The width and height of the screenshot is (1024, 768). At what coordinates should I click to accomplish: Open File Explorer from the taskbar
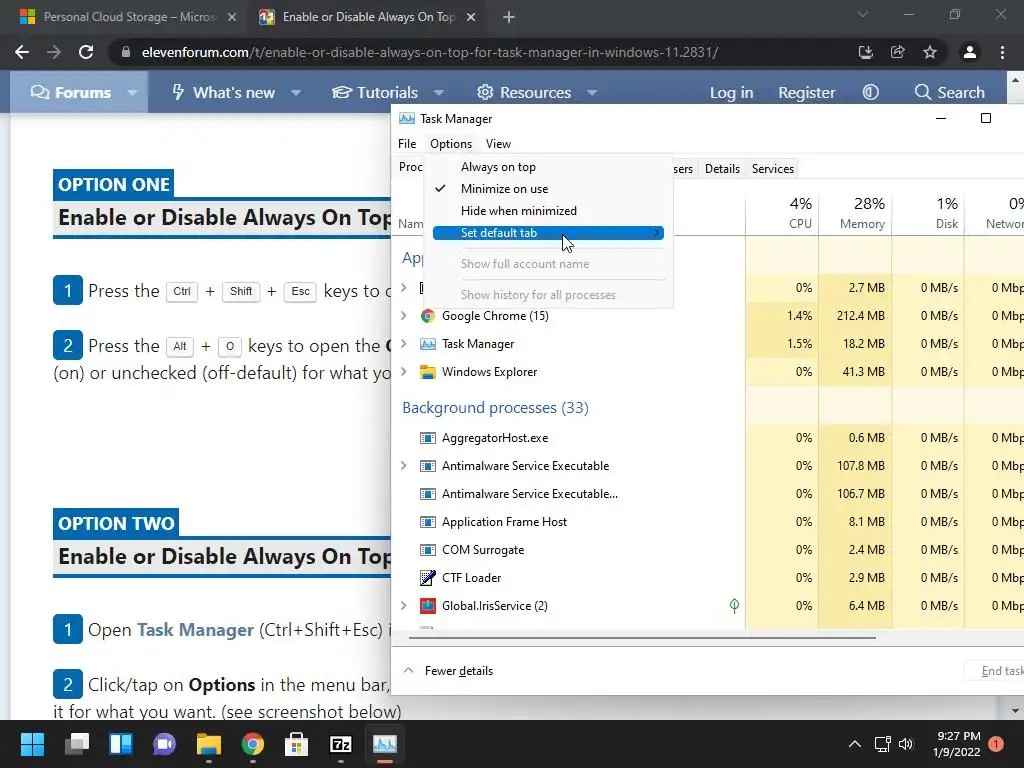[209, 744]
